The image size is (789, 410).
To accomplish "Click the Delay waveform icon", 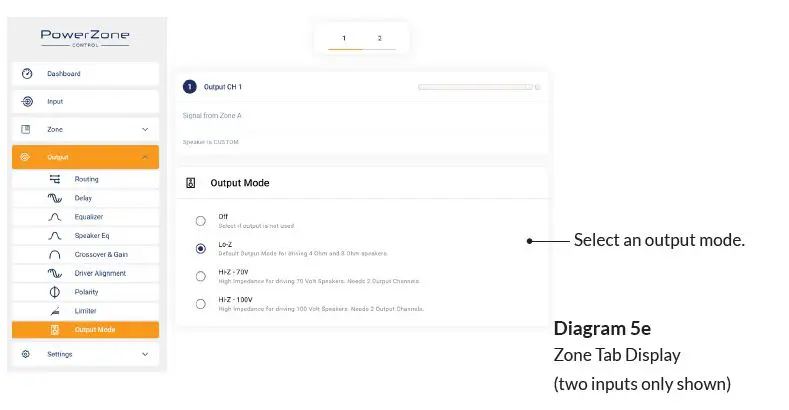I will point(55,198).
